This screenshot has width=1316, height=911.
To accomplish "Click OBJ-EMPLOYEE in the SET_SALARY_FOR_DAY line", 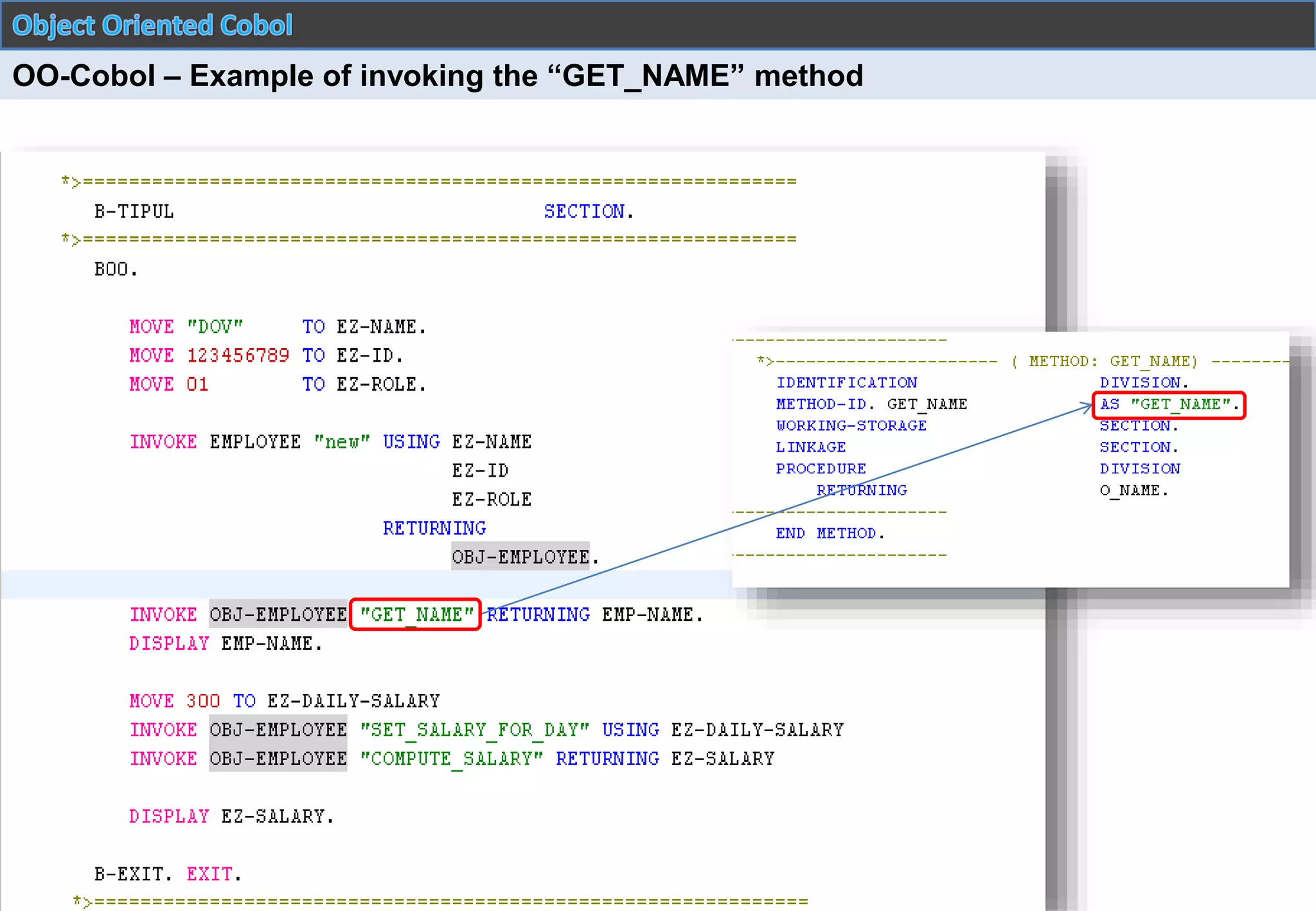I will point(278,730).
